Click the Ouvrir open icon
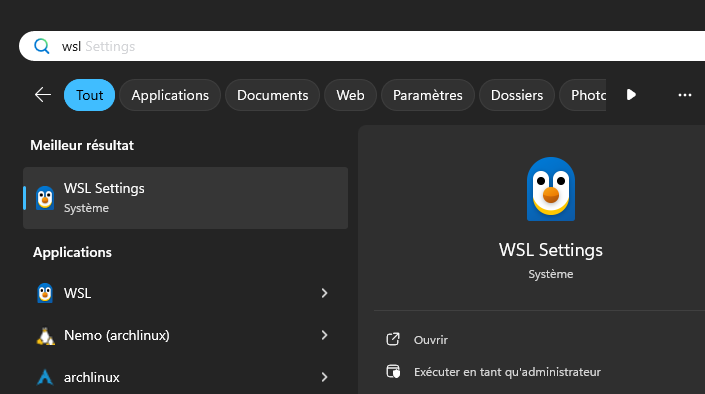 coord(393,339)
